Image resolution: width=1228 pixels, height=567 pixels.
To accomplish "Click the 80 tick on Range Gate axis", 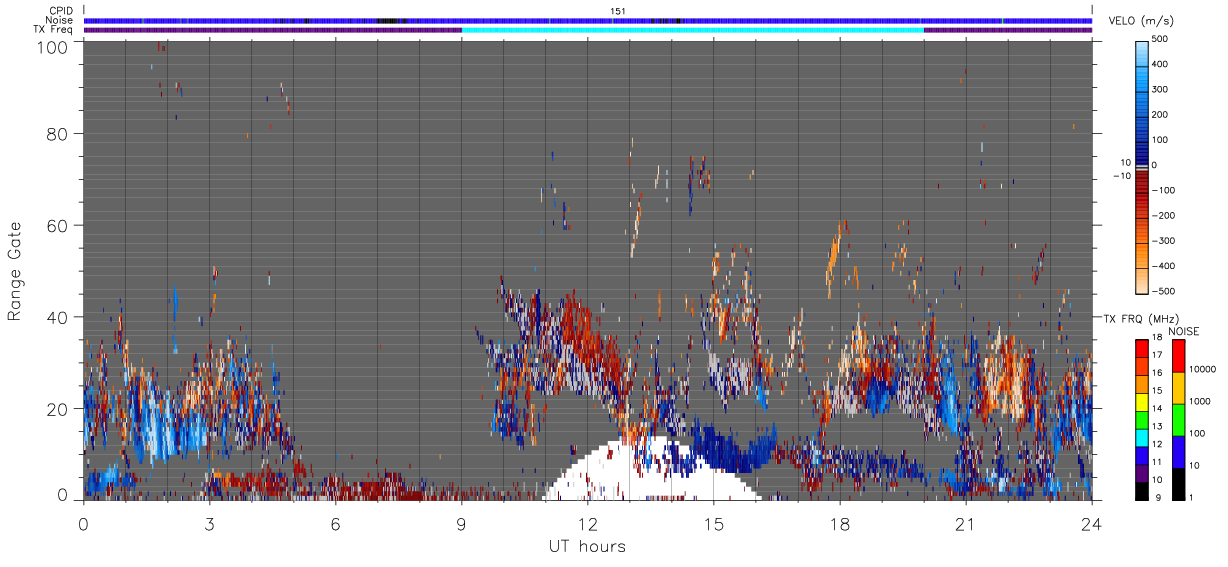I will pos(58,133).
